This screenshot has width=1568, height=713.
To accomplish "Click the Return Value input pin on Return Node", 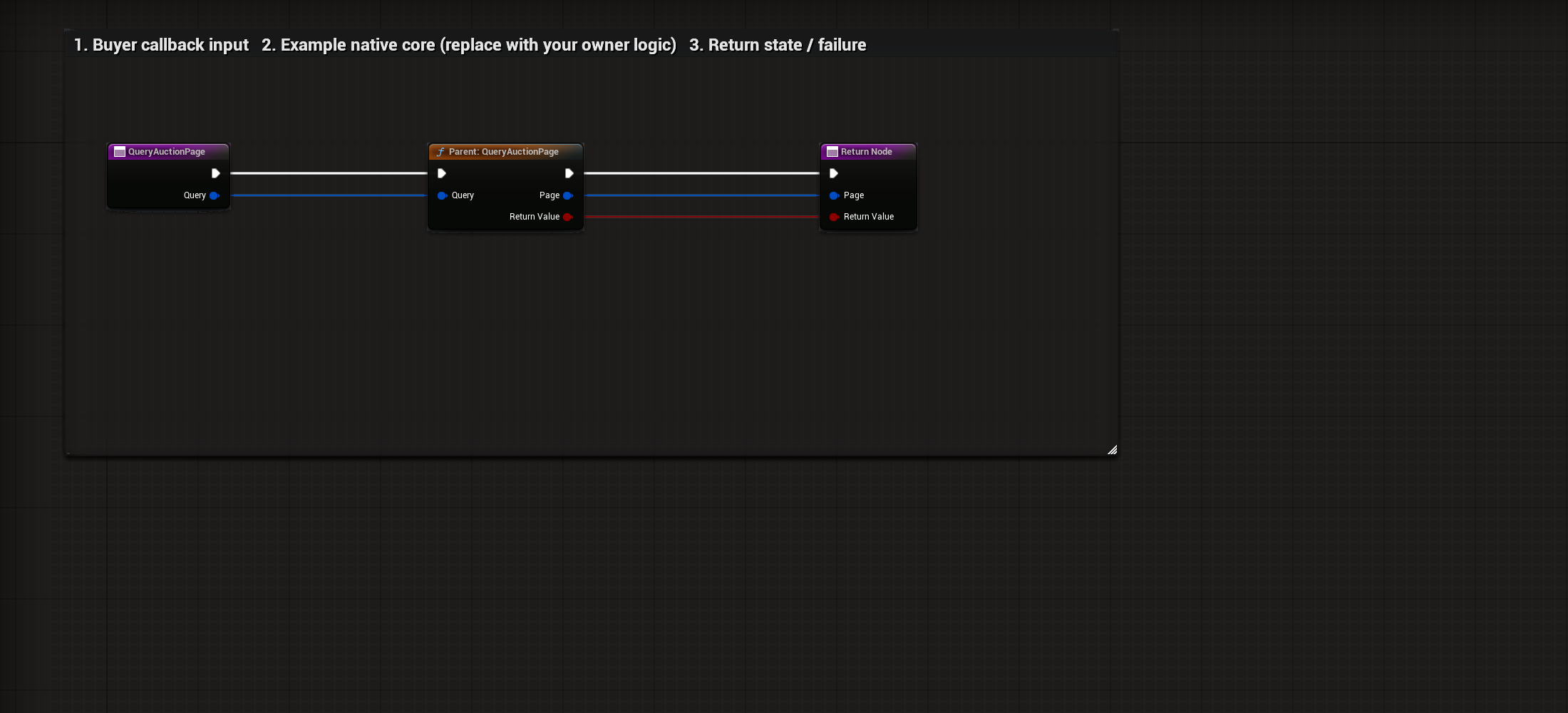I will [834, 217].
